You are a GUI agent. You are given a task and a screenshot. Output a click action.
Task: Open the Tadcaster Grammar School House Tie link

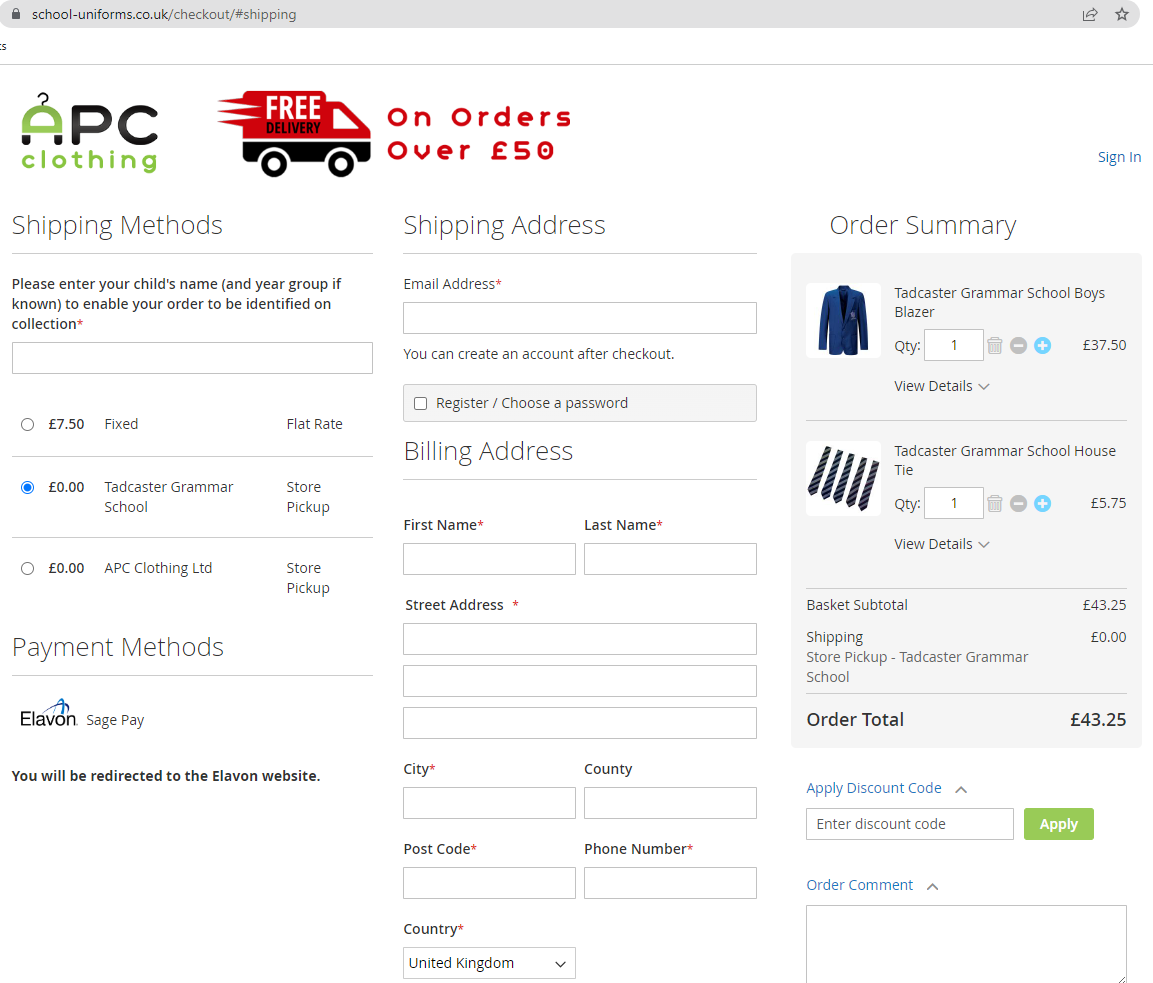1004,460
